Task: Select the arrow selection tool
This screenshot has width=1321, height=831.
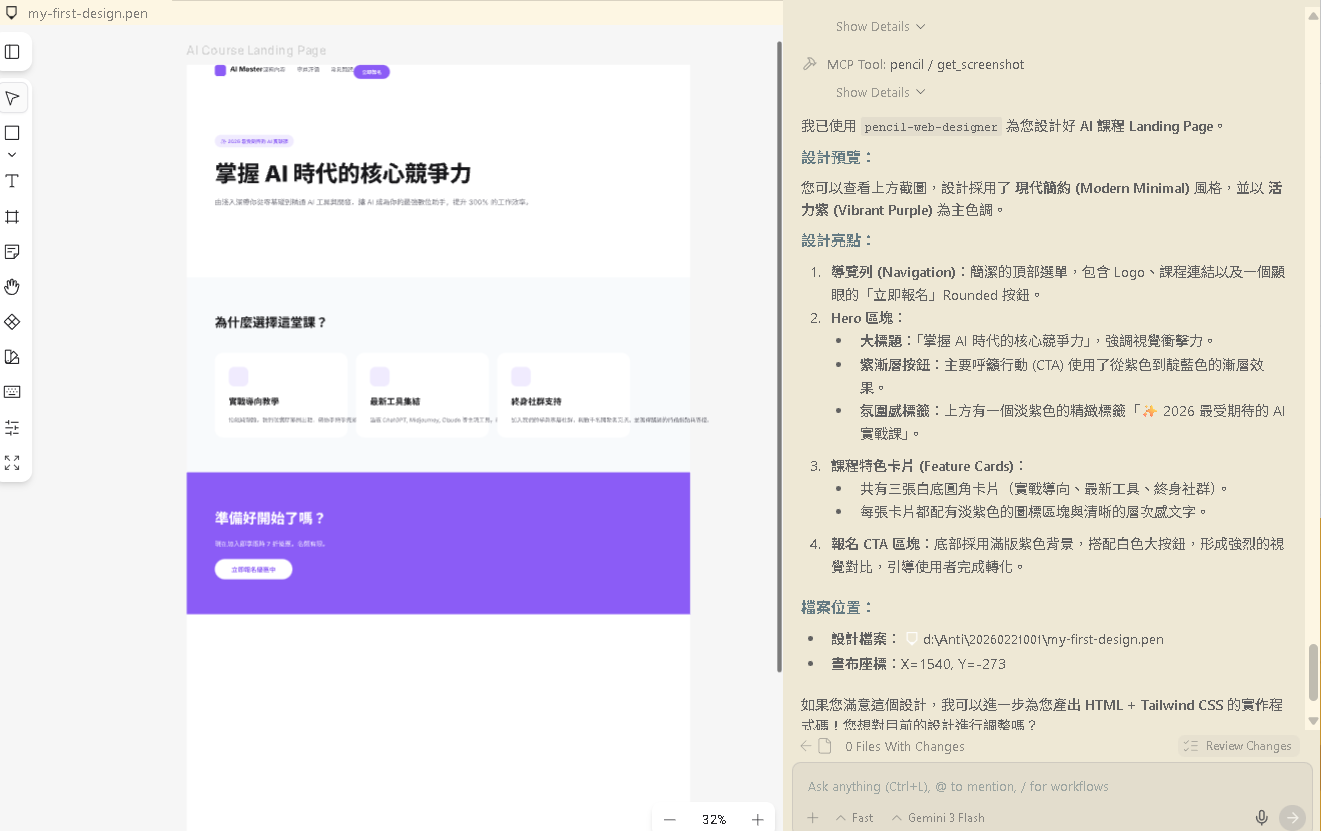Action: [13, 97]
